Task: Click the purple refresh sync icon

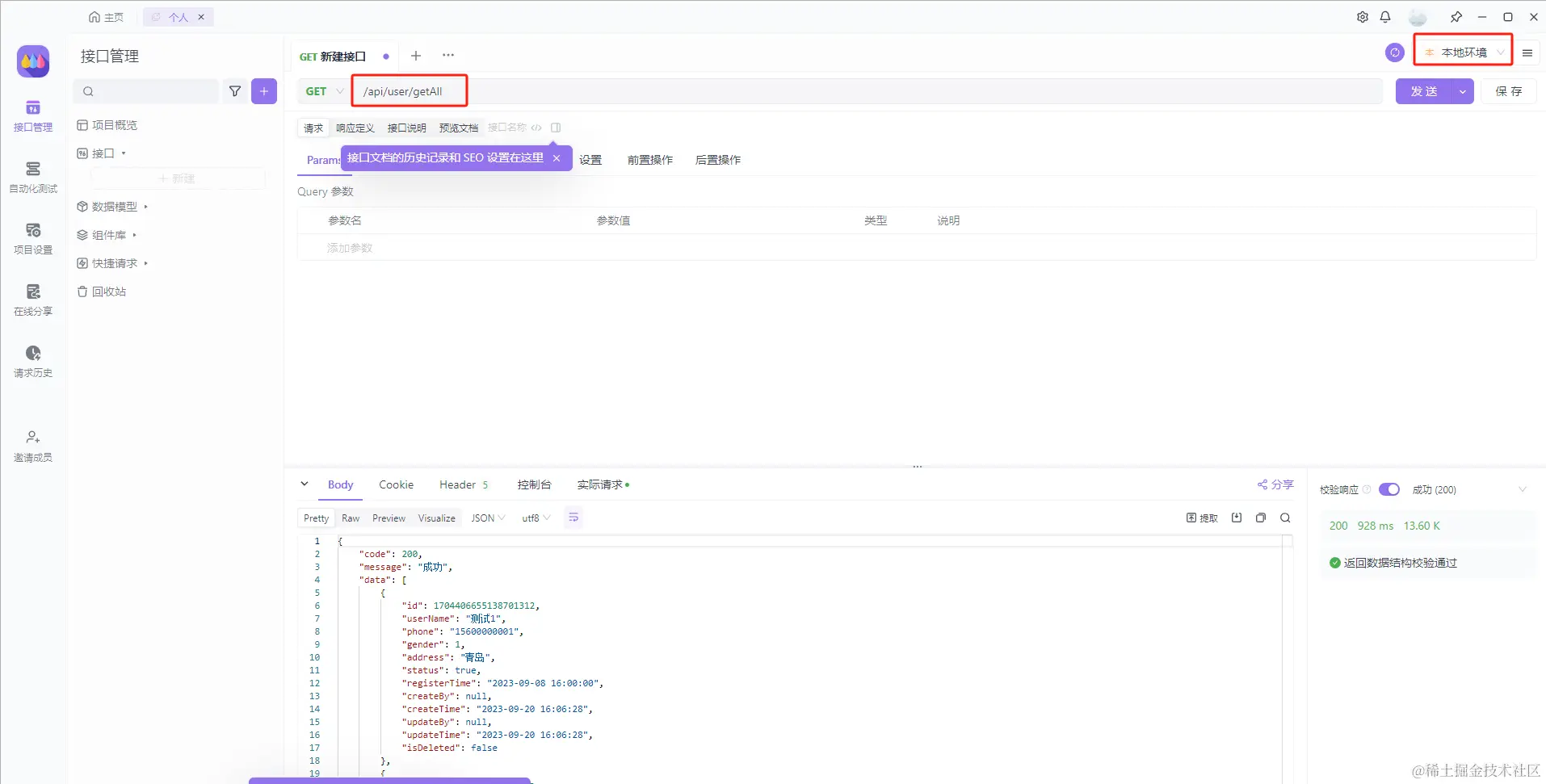Action: point(1395,52)
